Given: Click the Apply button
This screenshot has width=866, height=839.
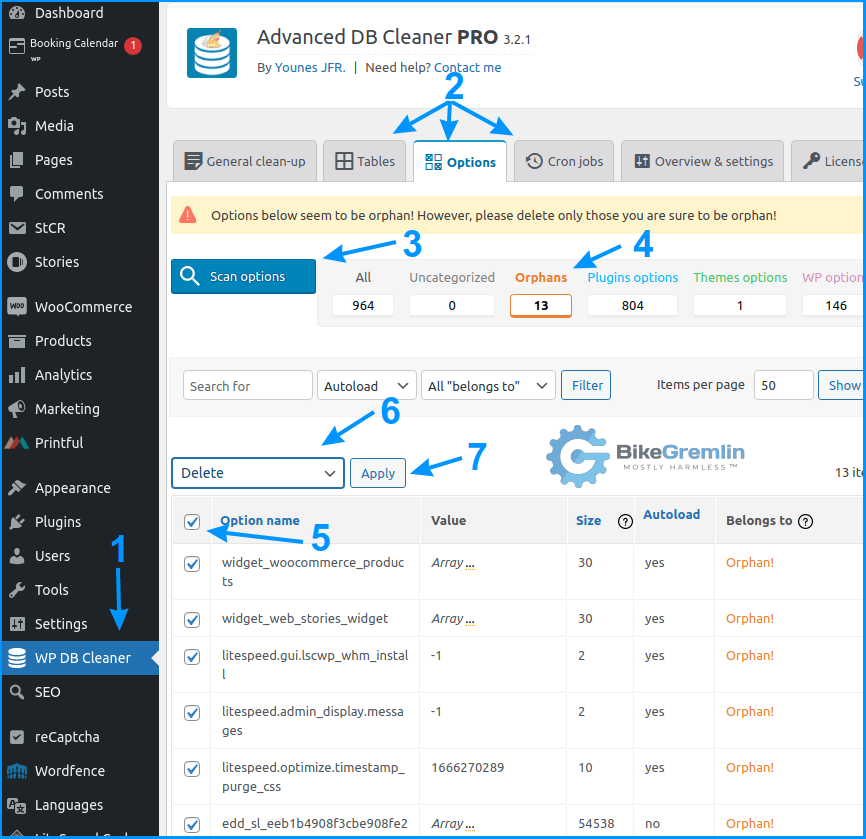Looking at the screenshot, I should click(378, 473).
